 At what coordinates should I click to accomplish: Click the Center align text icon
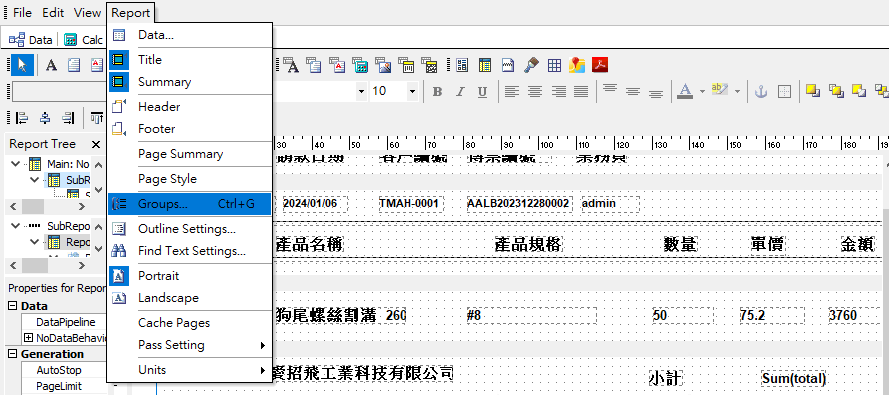[x=535, y=92]
